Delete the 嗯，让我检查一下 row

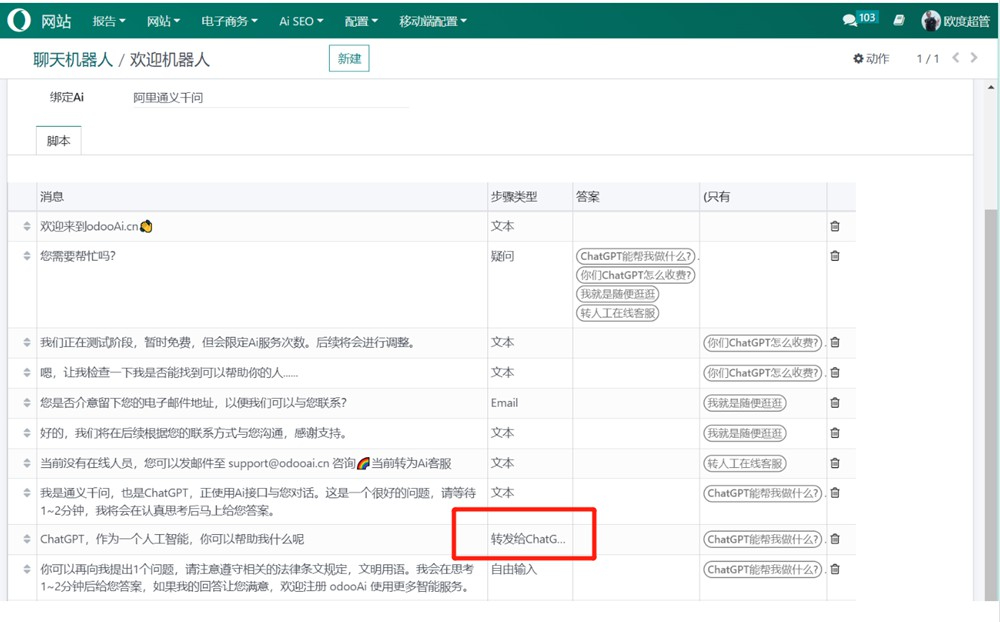click(x=835, y=373)
